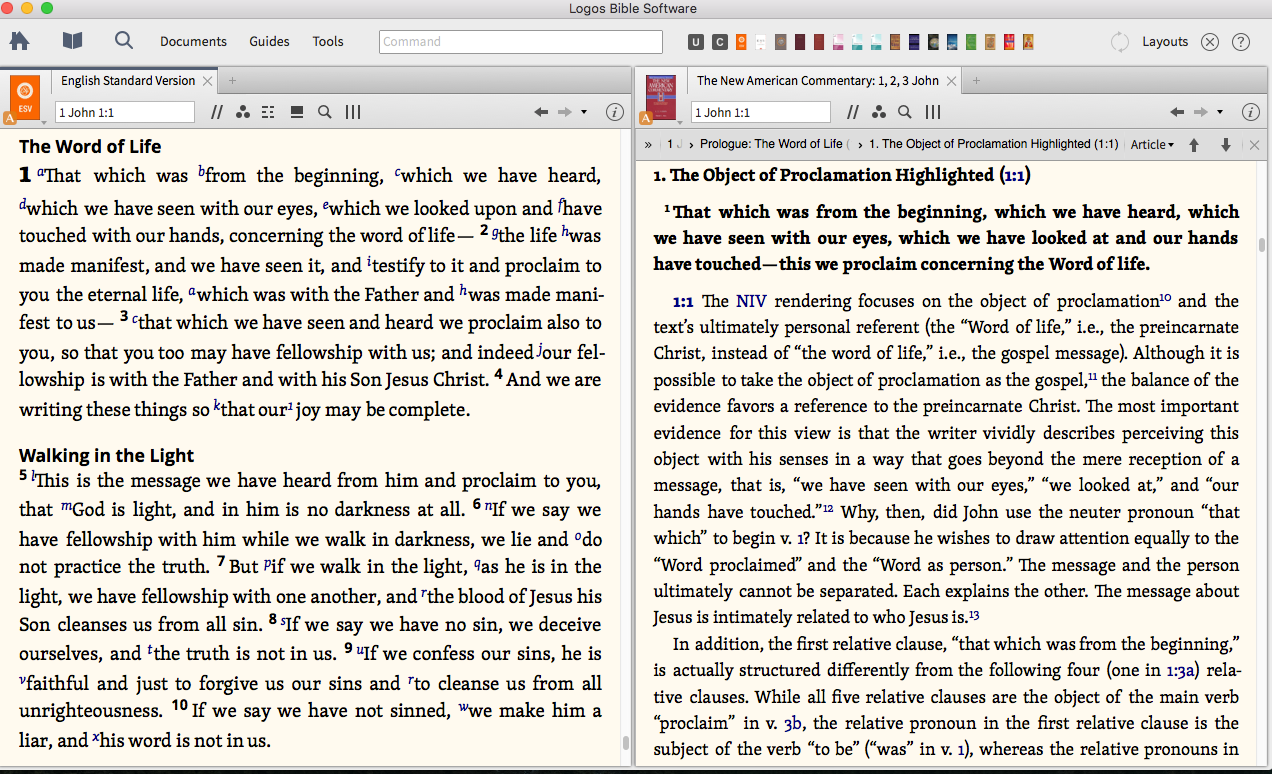Click the inline search magnifier in ESV panel
The height and width of the screenshot is (774, 1272).
tap(325, 112)
